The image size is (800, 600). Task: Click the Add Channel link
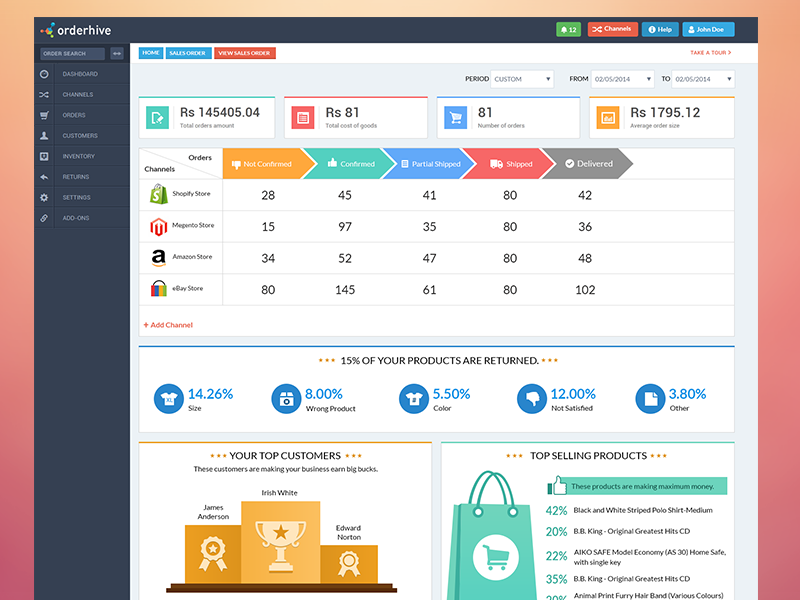tap(168, 325)
